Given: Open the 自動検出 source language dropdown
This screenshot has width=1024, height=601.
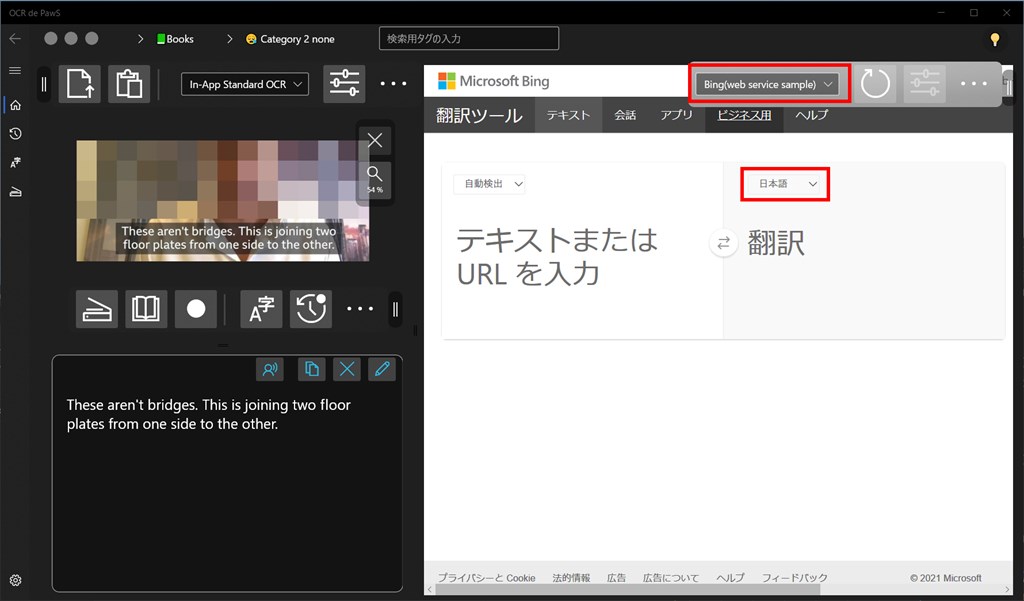Looking at the screenshot, I should (x=489, y=184).
